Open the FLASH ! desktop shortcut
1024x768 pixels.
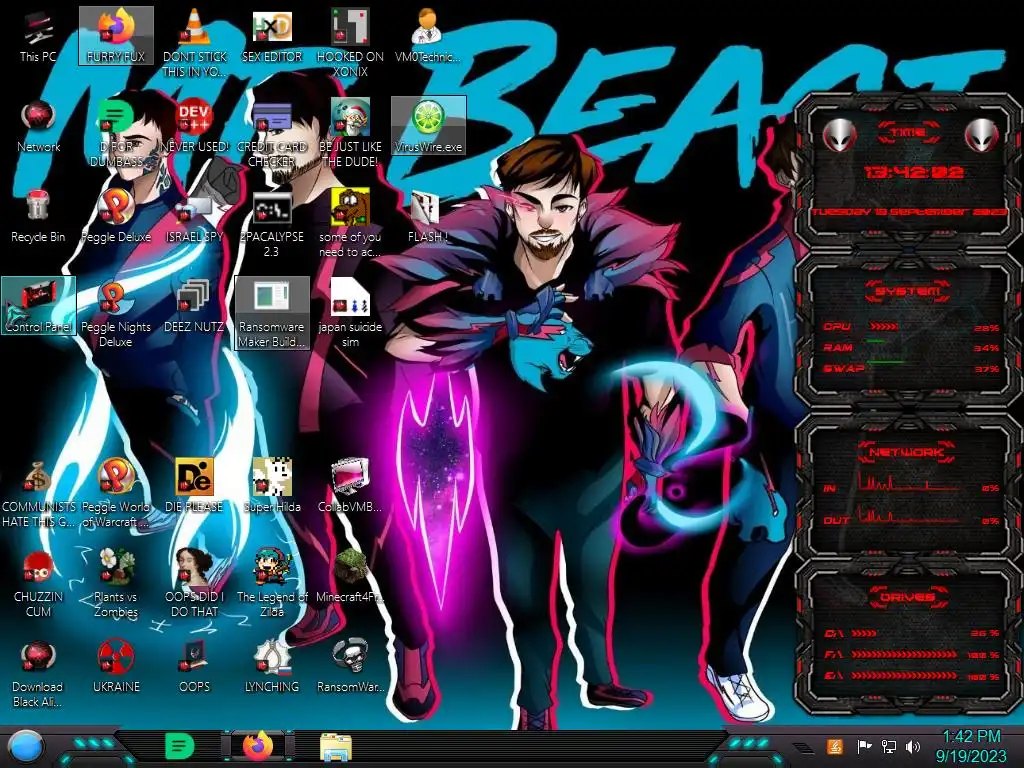[428, 217]
